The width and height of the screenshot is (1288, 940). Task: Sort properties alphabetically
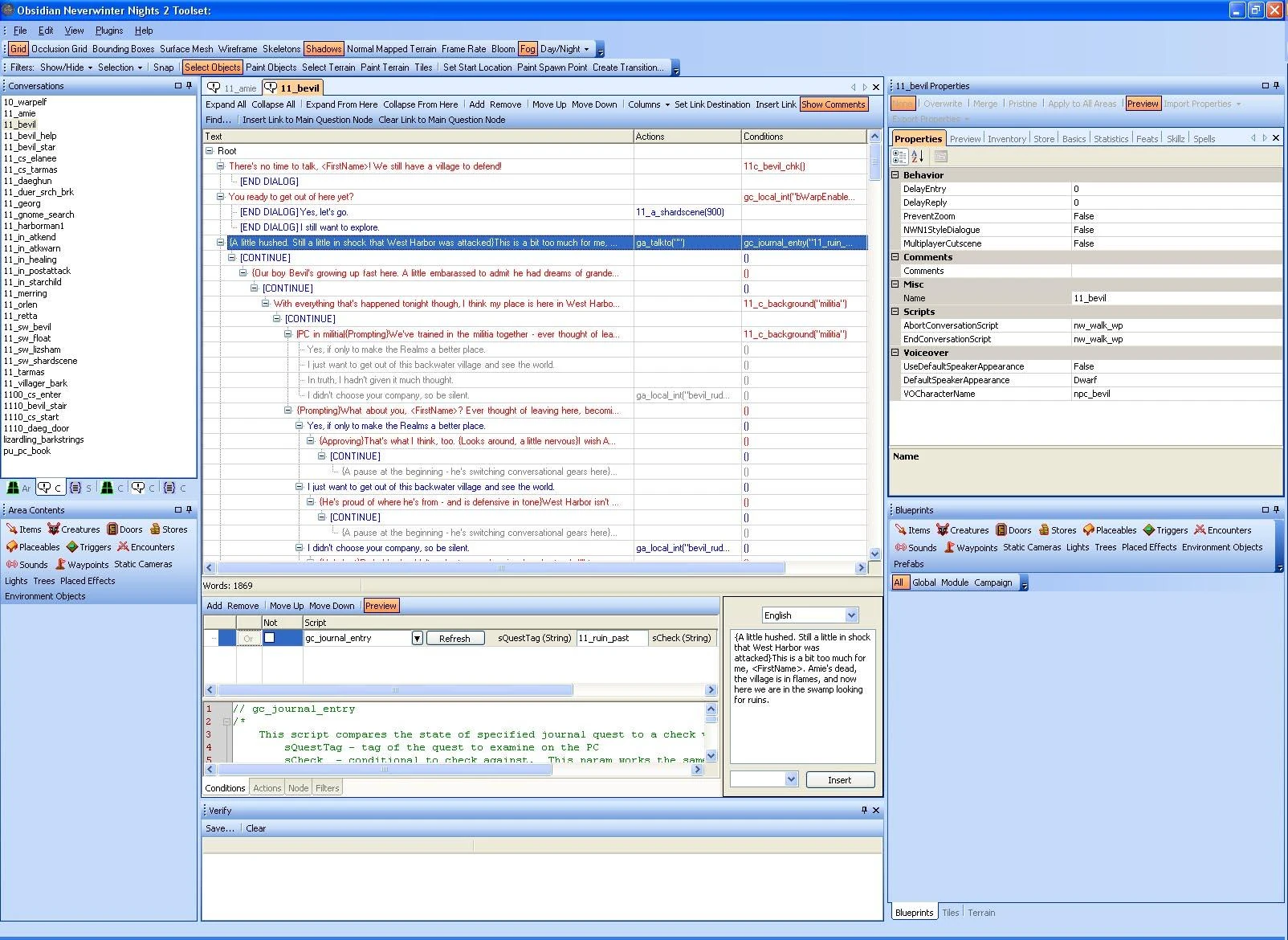[x=918, y=157]
